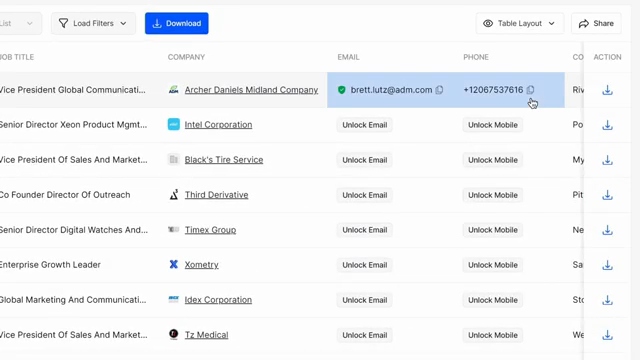This screenshot has height=360, width=640.
Task: Download action icon for Idex Corporation row
Action: 607,300
